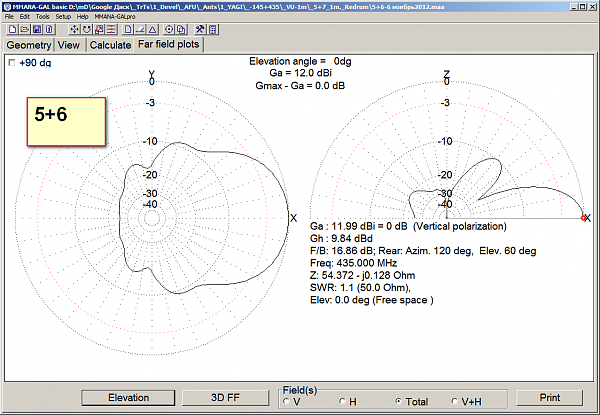600x415 pixels.
Task: Click the stack (red dots lines) toolbar icon
Action: pyautogui.click(x=111, y=29)
